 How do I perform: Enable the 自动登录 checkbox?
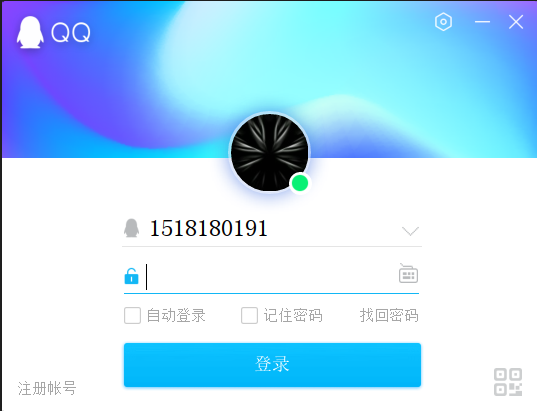coord(133,315)
